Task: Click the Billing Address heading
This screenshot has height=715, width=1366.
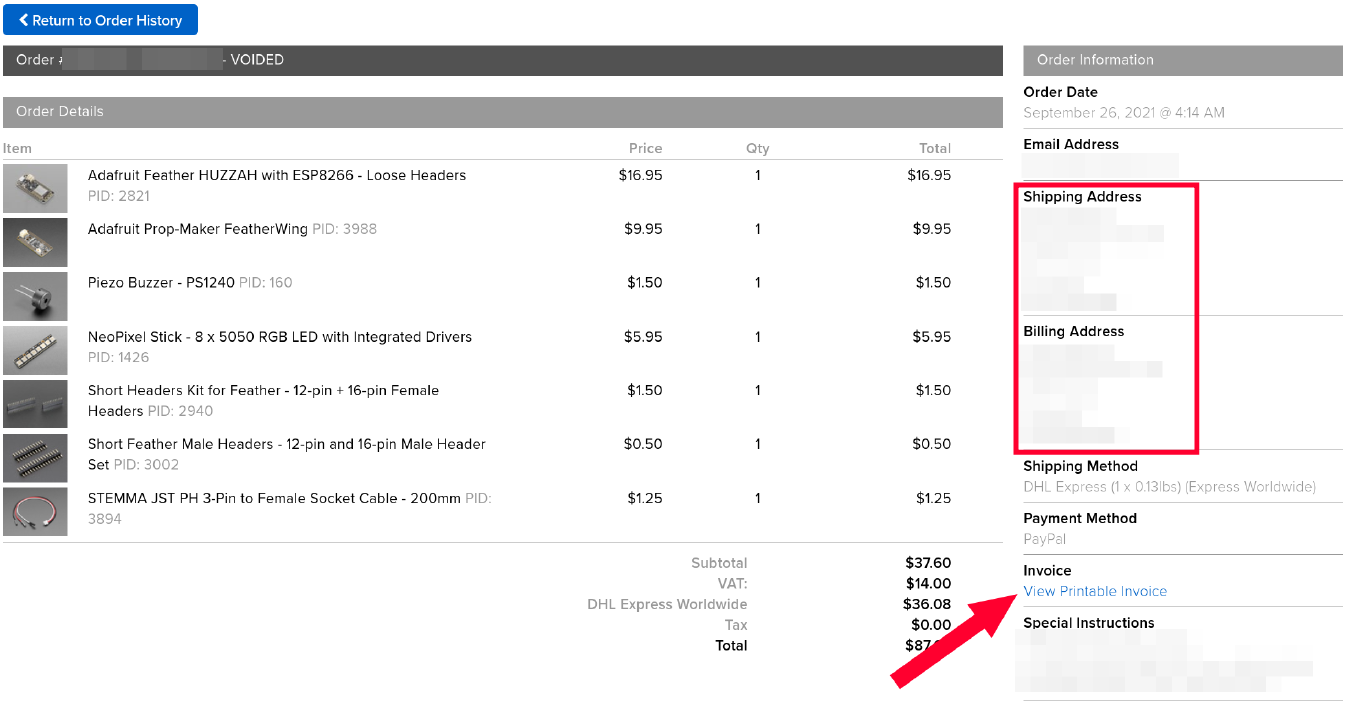Action: (x=1074, y=331)
